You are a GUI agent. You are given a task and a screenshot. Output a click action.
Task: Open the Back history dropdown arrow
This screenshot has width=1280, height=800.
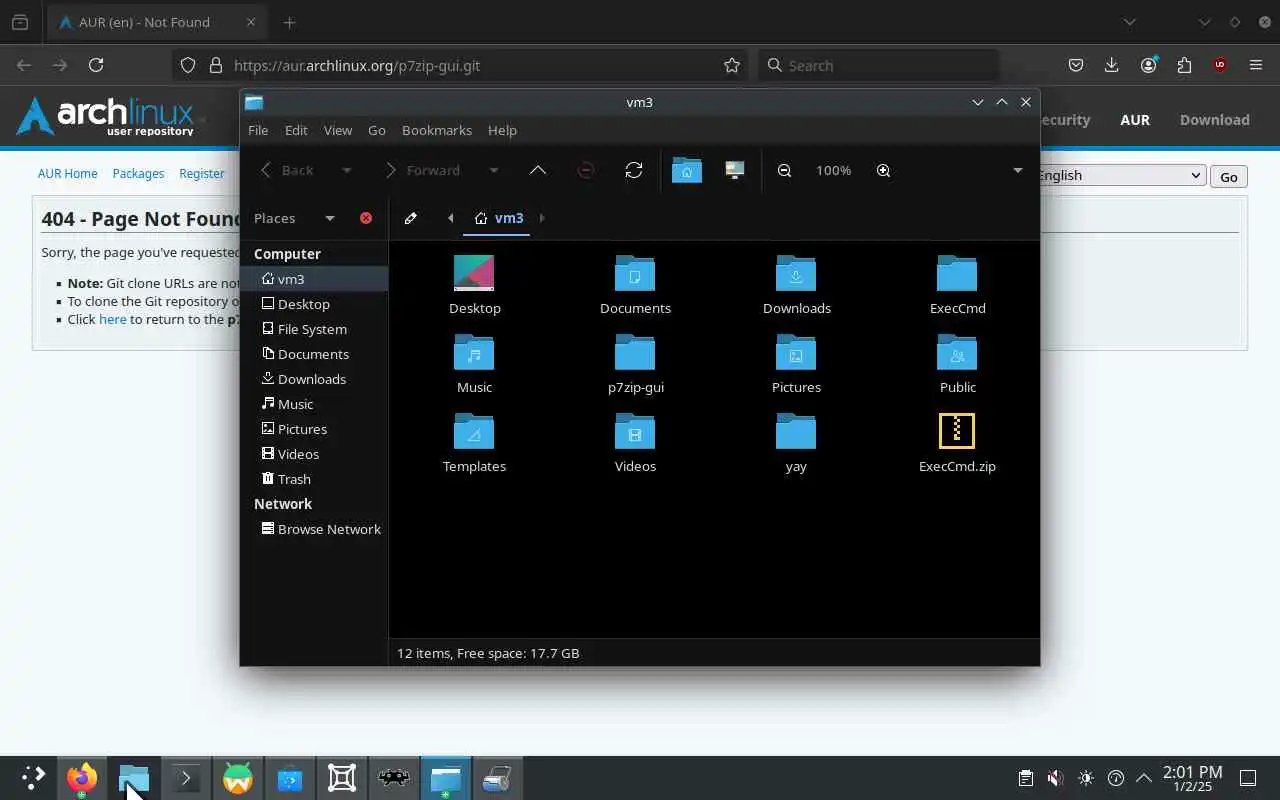click(347, 170)
